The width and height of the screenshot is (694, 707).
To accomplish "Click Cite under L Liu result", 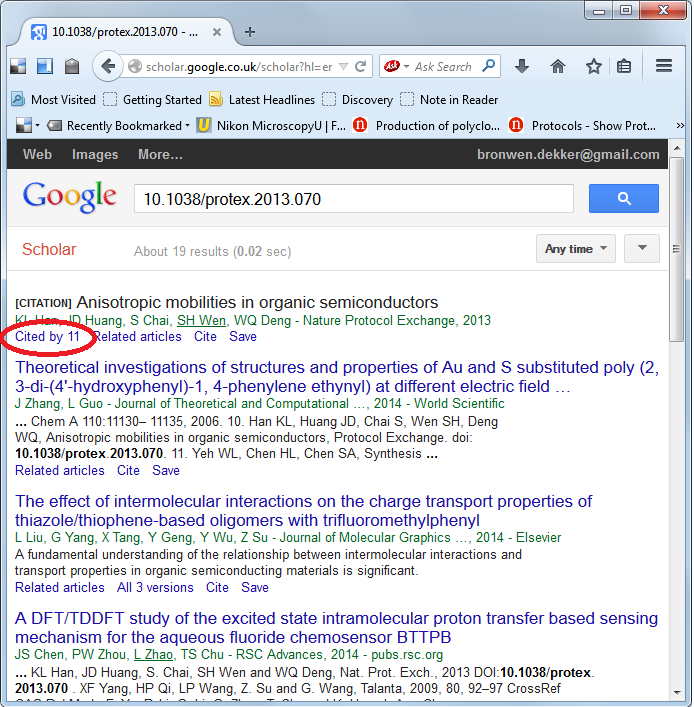I will [x=217, y=588].
